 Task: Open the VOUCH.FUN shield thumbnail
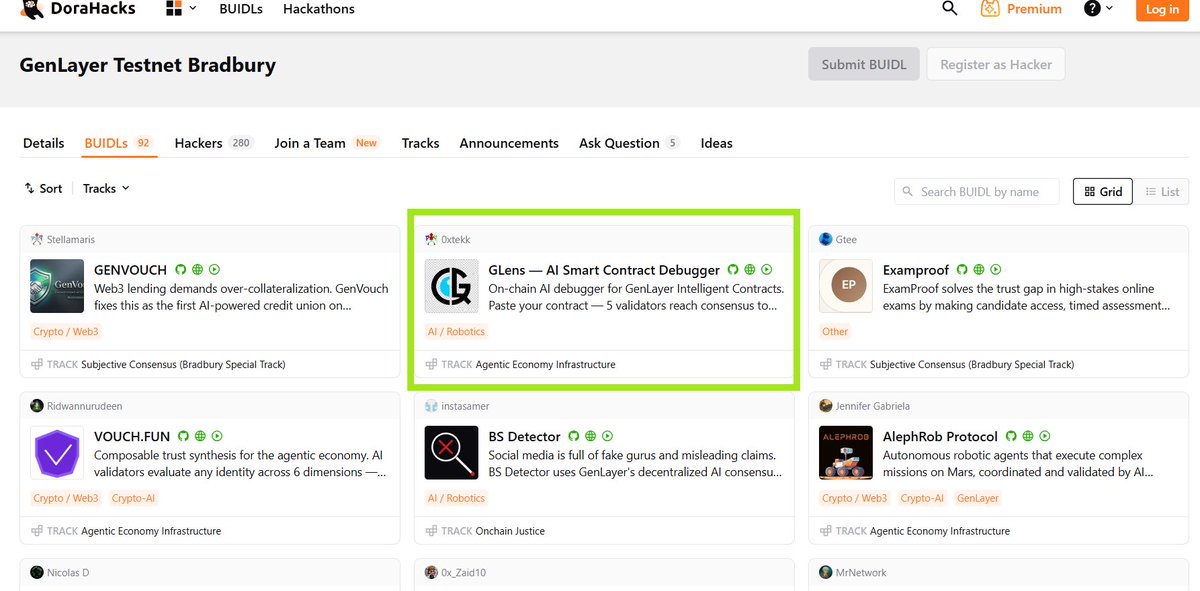pos(57,453)
